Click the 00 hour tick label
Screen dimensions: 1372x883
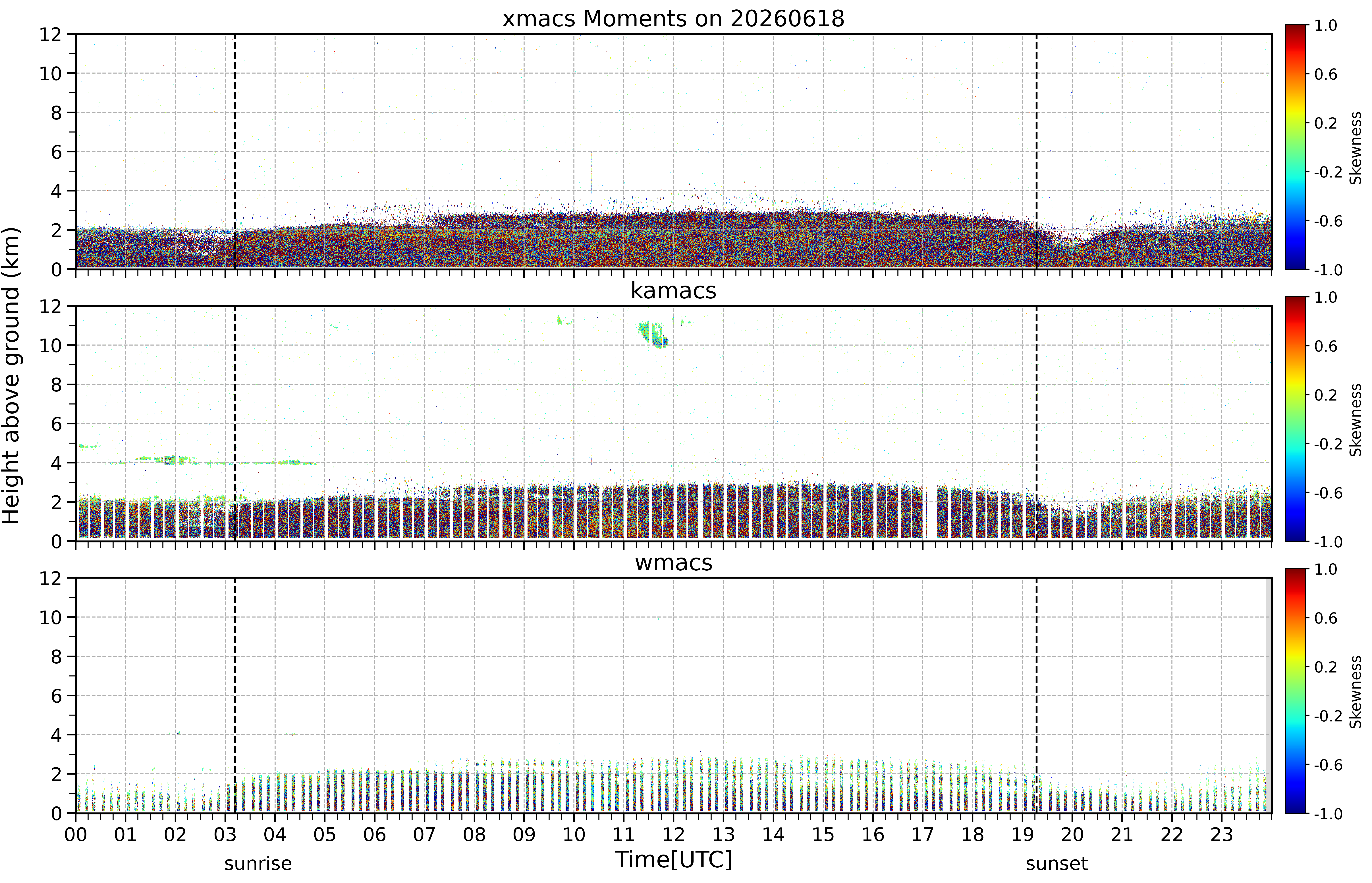(76, 834)
